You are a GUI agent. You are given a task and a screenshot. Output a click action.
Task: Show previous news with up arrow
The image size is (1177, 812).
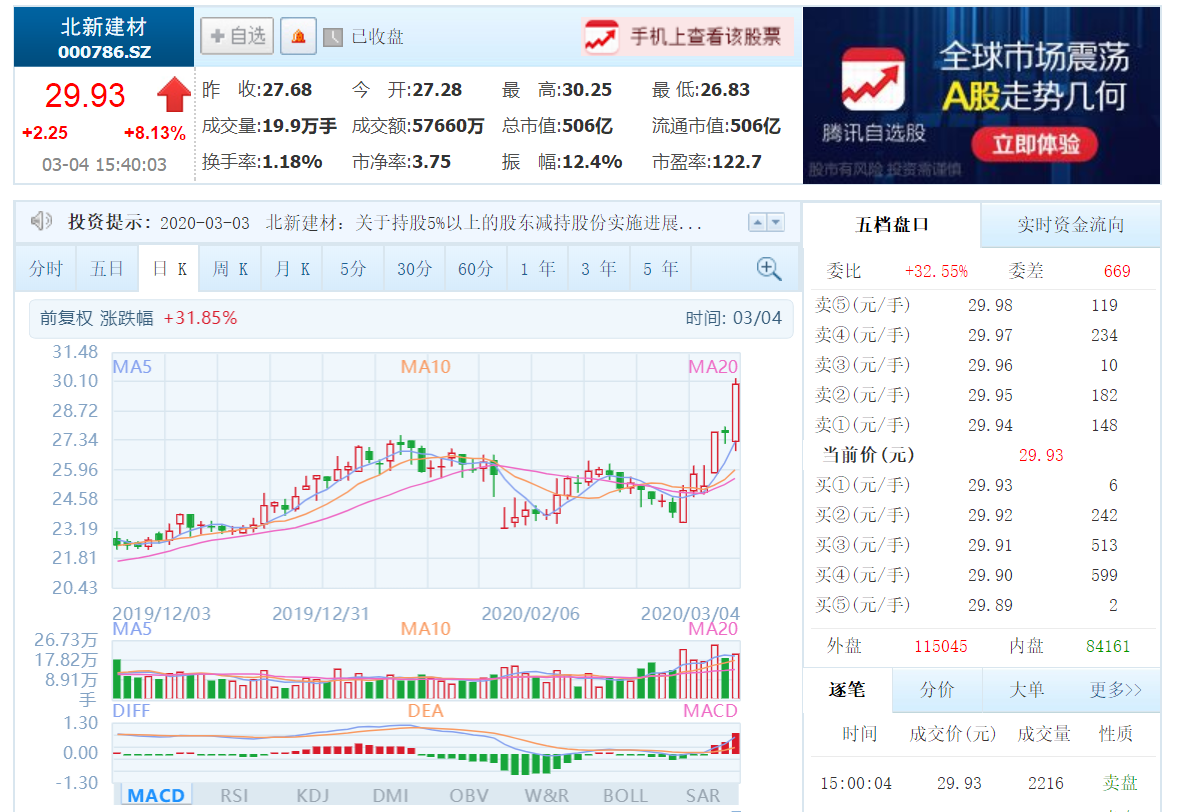click(x=757, y=222)
